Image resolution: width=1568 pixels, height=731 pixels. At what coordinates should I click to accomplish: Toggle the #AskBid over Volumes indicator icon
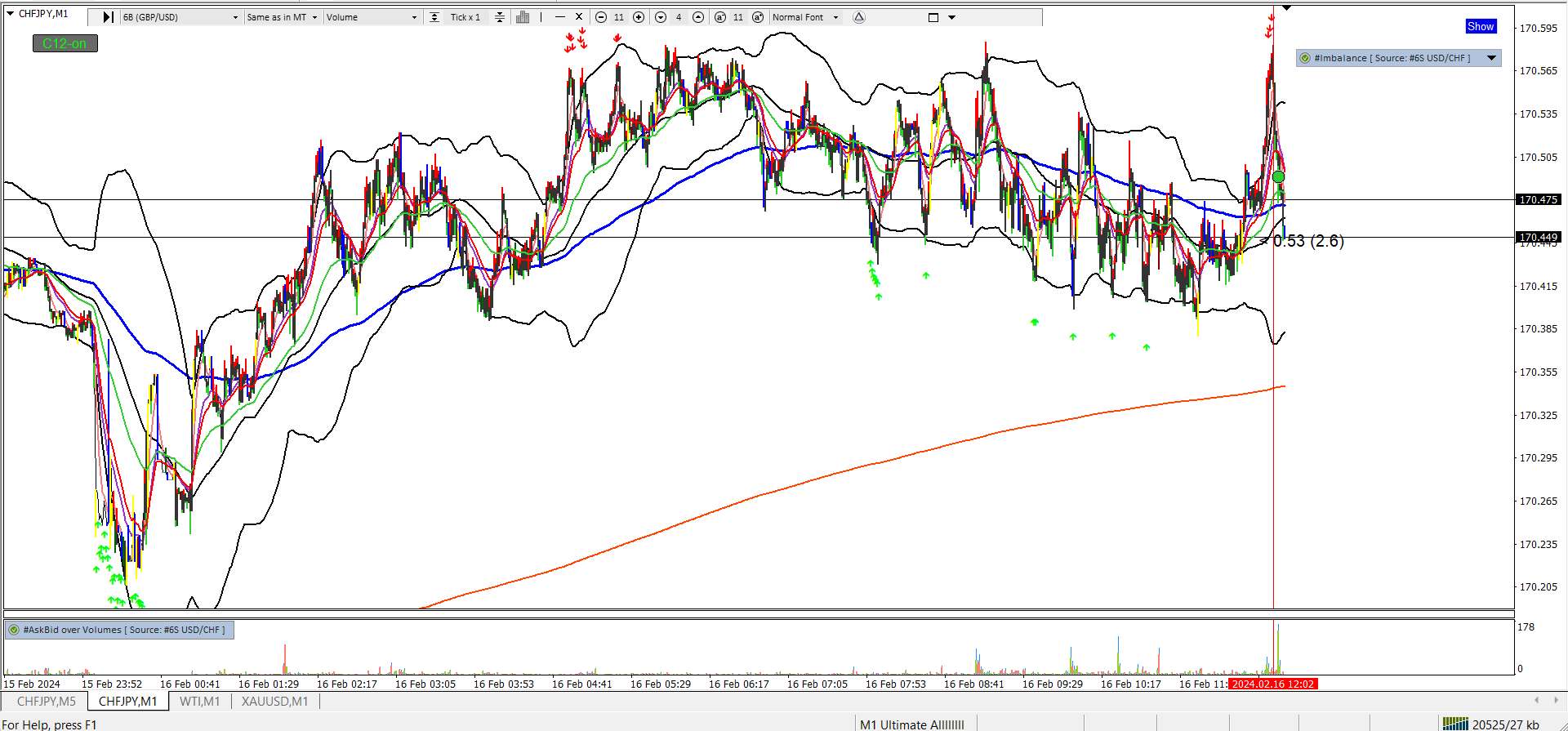(x=14, y=630)
